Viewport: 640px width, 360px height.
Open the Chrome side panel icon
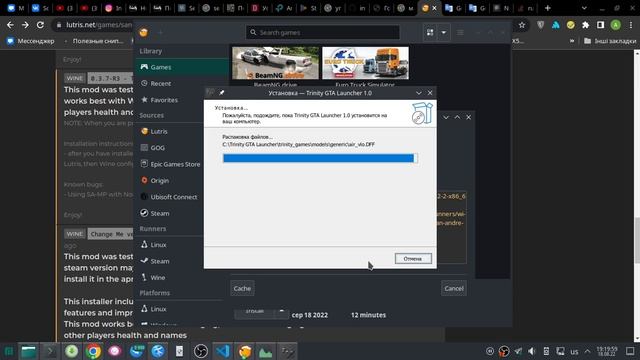(600, 25)
